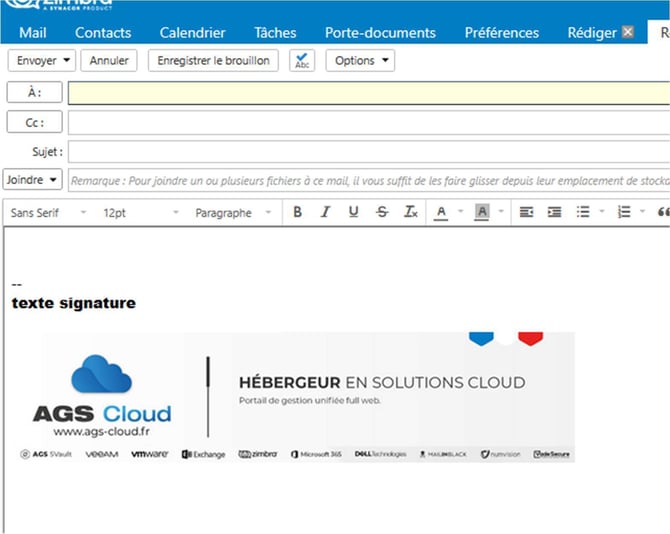The width and height of the screenshot is (670, 534).
Task: Expand bulleted list style options
Action: click(602, 211)
